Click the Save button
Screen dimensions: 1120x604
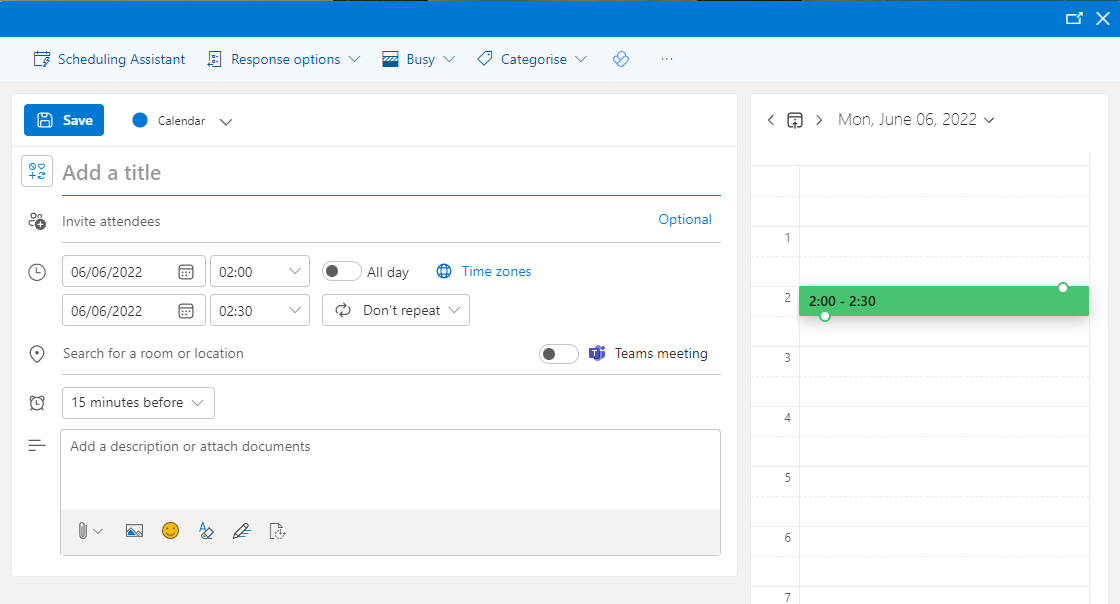(64, 120)
